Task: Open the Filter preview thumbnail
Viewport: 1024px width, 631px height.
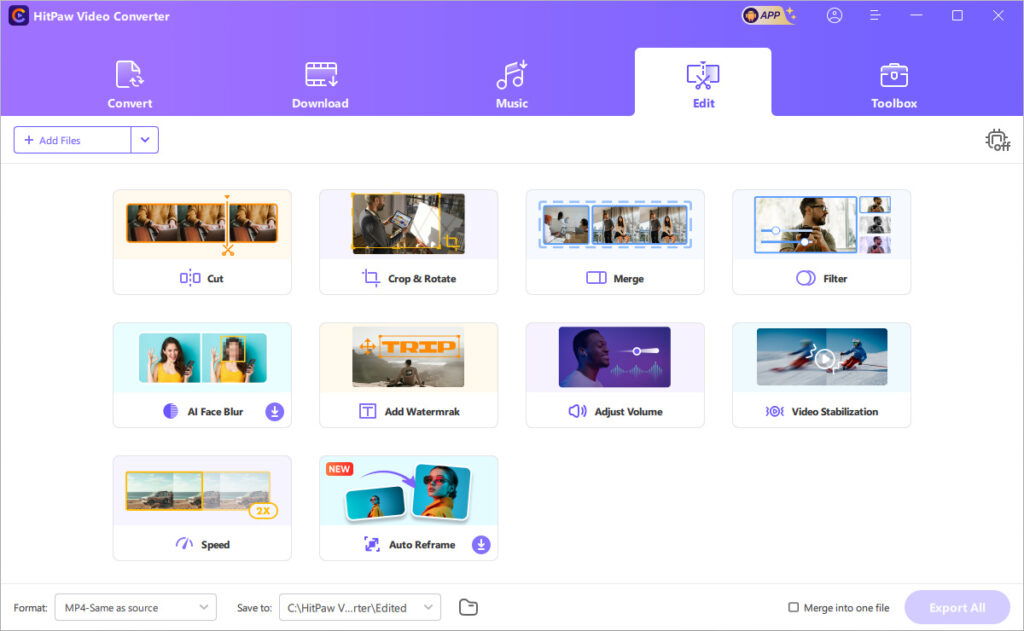Action: (822, 224)
